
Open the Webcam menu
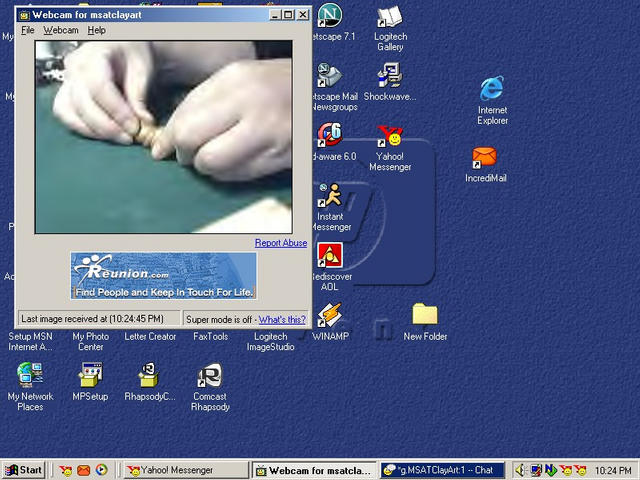click(61, 30)
